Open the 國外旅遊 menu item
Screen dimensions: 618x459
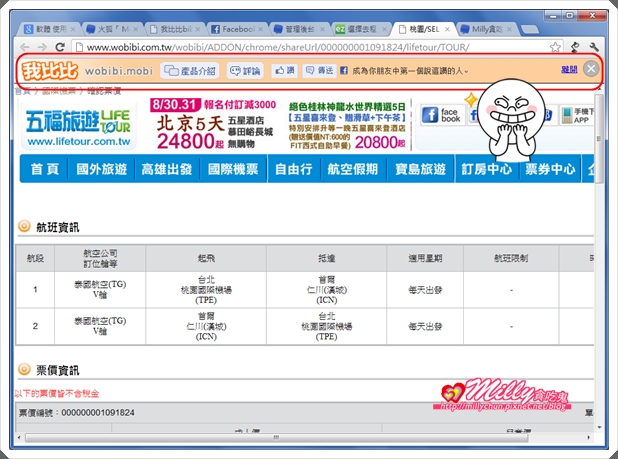coord(102,169)
